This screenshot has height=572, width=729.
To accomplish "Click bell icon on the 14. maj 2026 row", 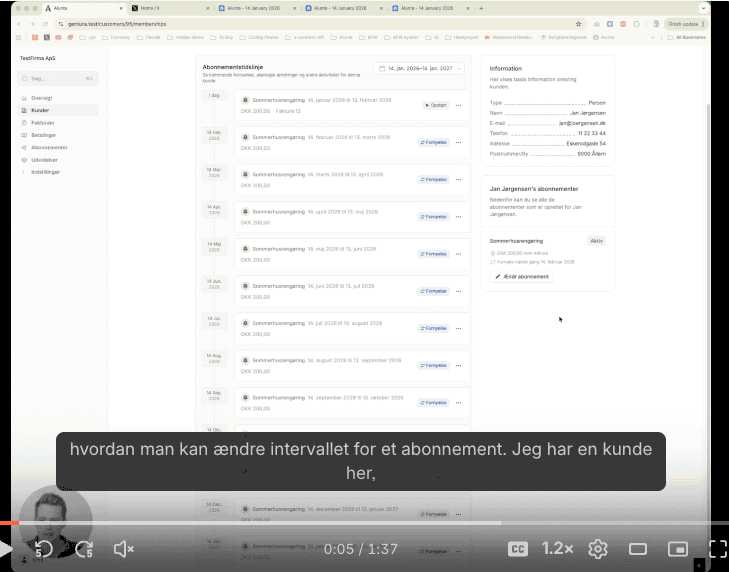I will click(x=245, y=249).
